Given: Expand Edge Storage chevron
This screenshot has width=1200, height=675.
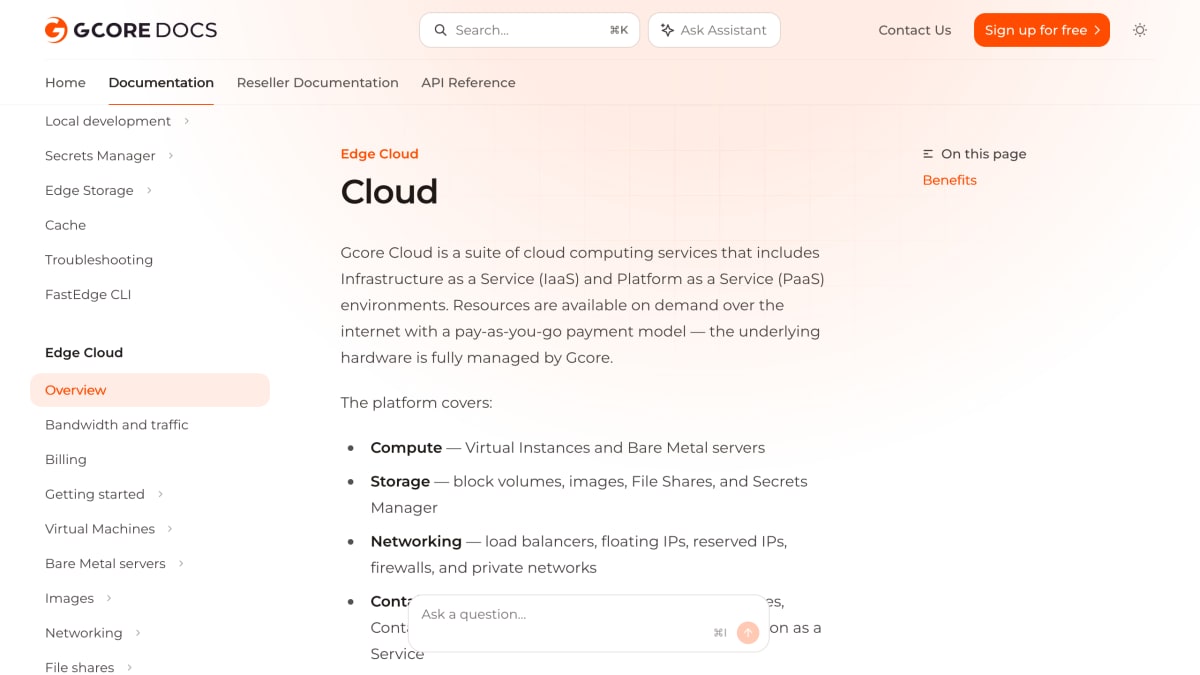Looking at the screenshot, I should 149,191.
